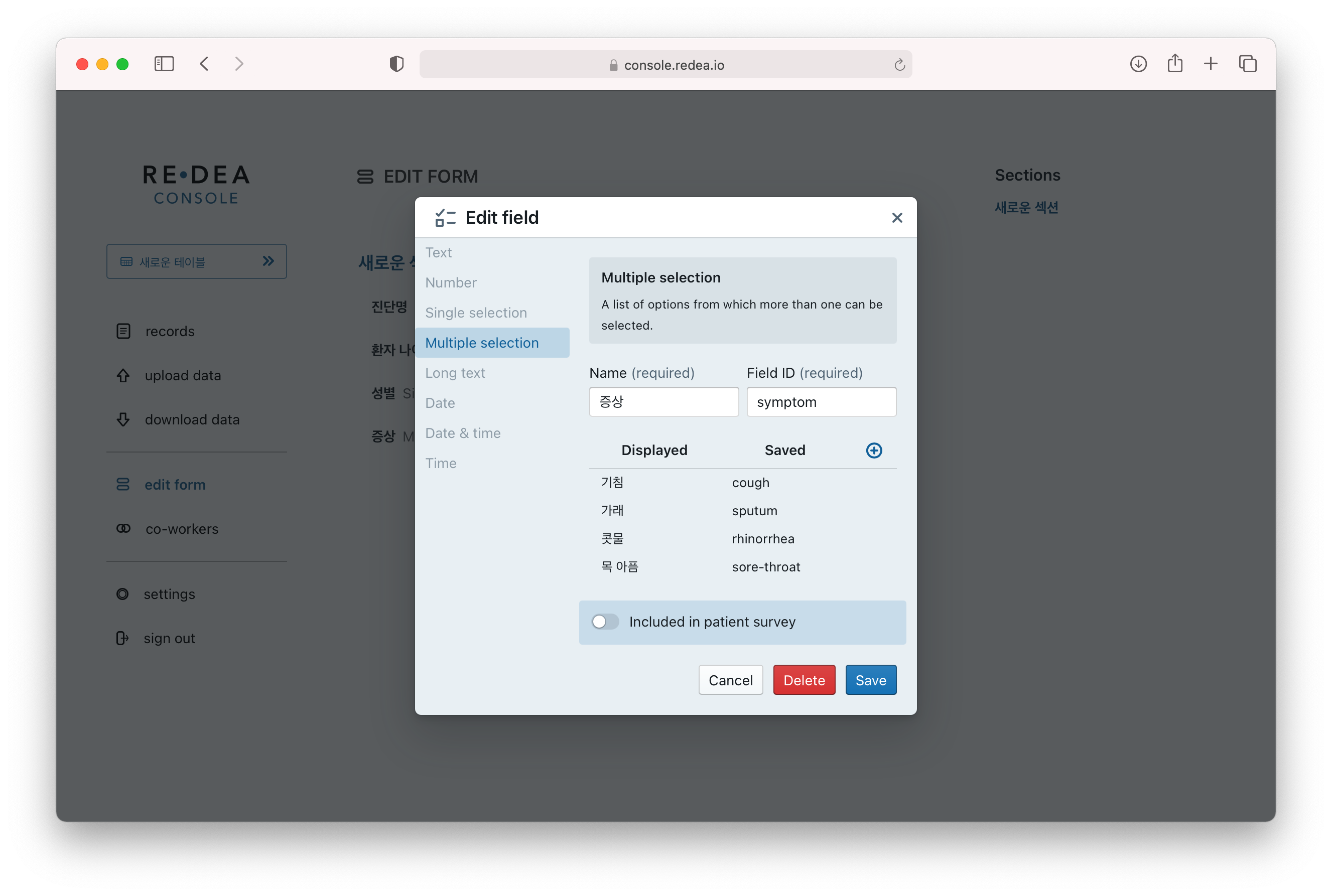
Task: Click the co-workers link icon
Action: tap(123, 529)
